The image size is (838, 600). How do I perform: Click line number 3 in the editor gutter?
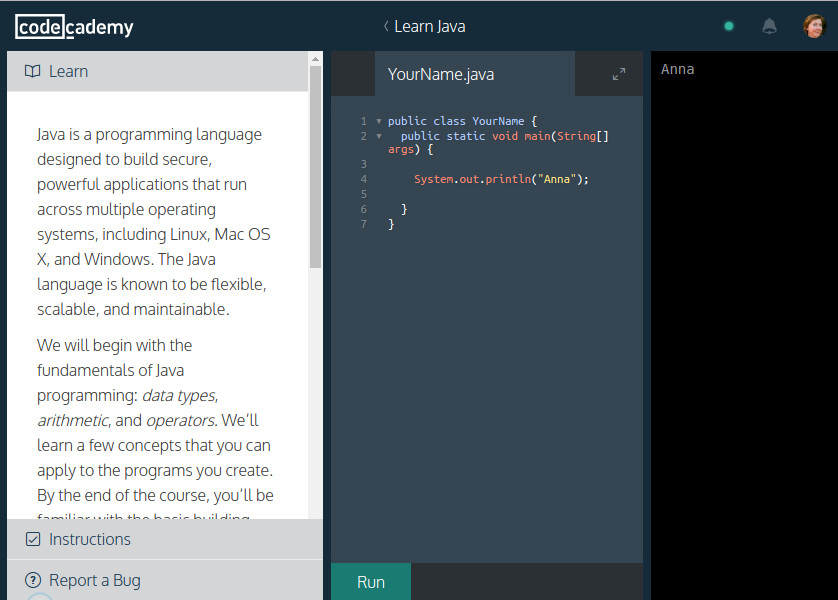tap(363, 164)
